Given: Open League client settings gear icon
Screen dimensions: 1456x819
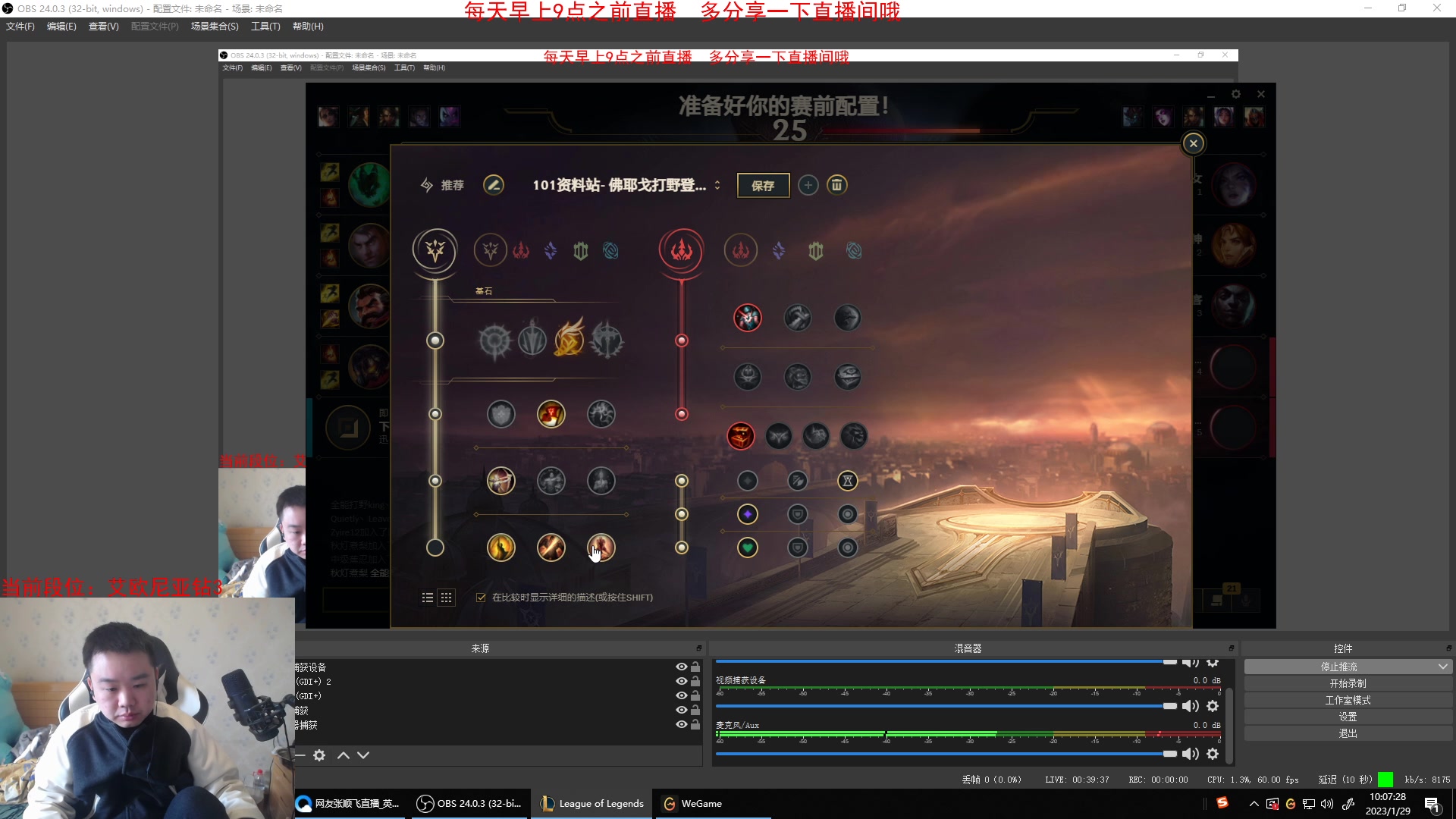Looking at the screenshot, I should pos(1236,94).
